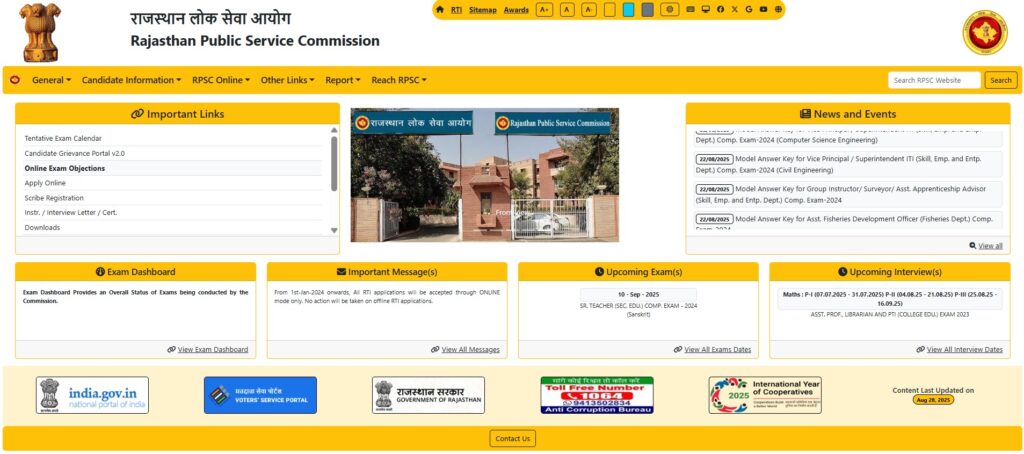
Task: Open the Other Links dropdown
Action: coord(287,80)
